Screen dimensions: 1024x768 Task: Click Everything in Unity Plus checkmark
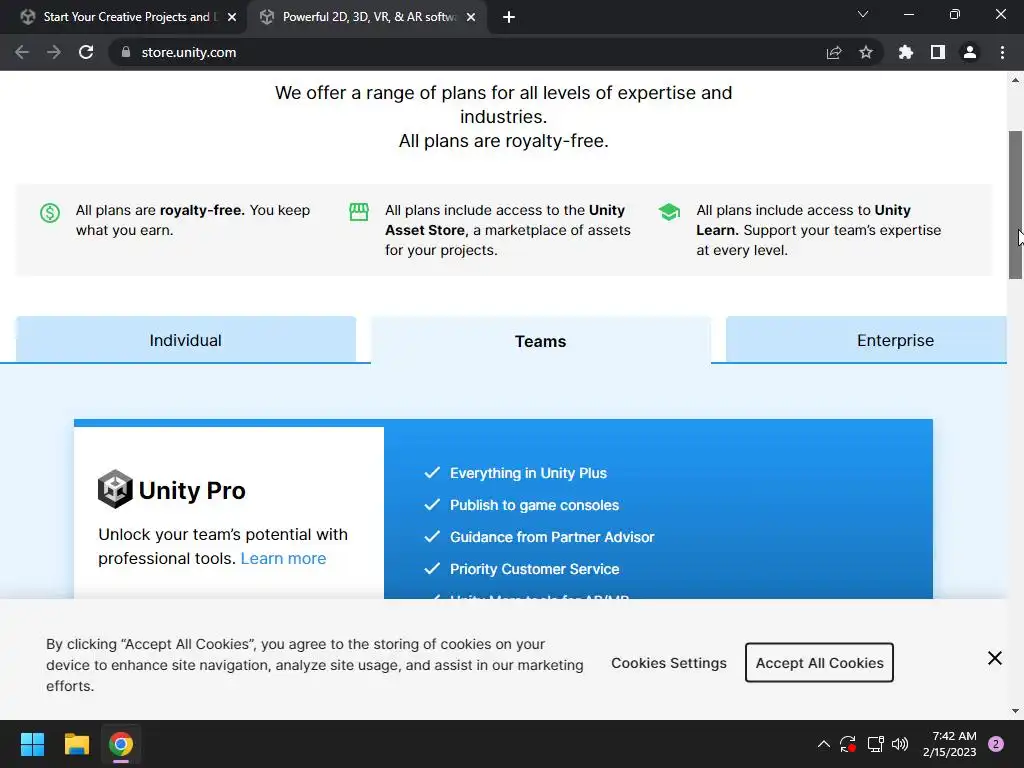click(x=432, y=472)
